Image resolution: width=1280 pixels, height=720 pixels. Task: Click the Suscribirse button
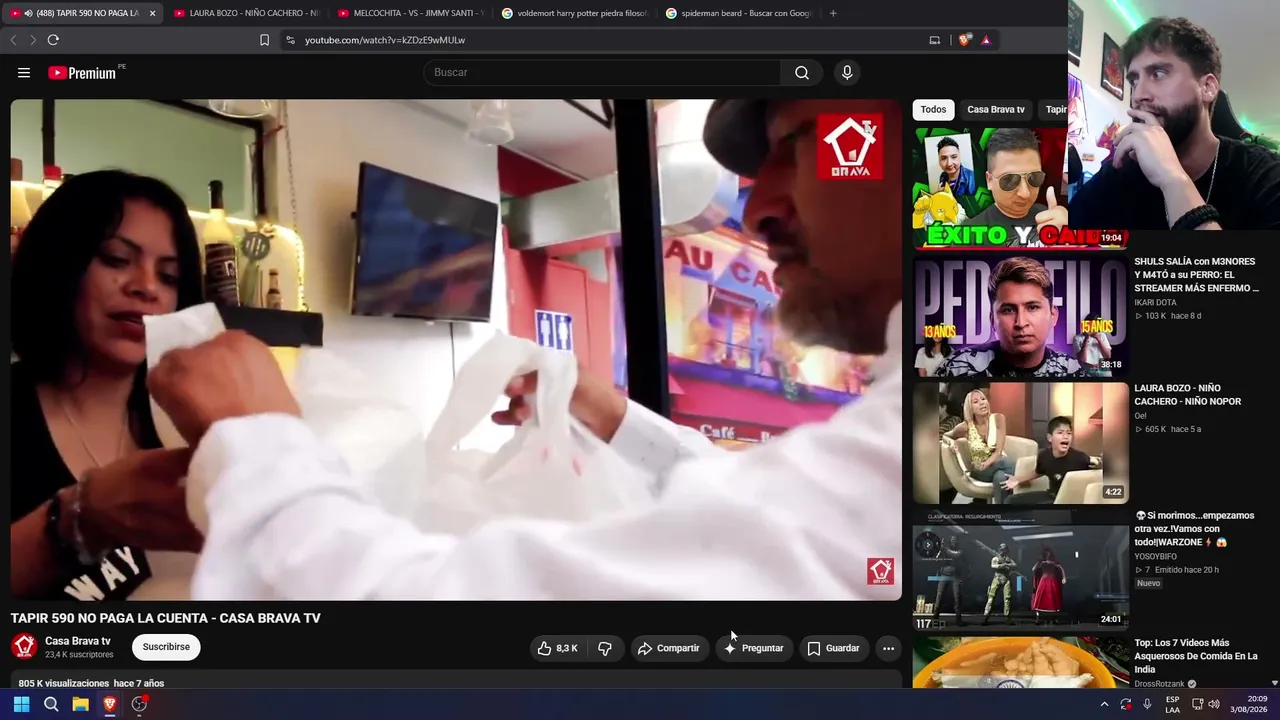click(166, 647)
